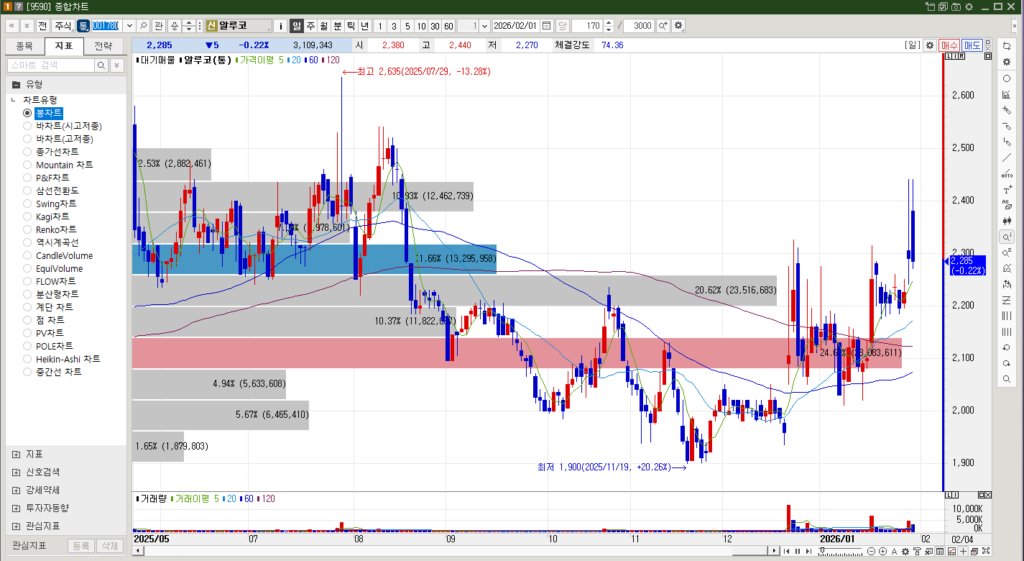The image size is (1024, 561).
Task: Click the info 'i' icon next to 알루코
Action: (x=281, y=25)
